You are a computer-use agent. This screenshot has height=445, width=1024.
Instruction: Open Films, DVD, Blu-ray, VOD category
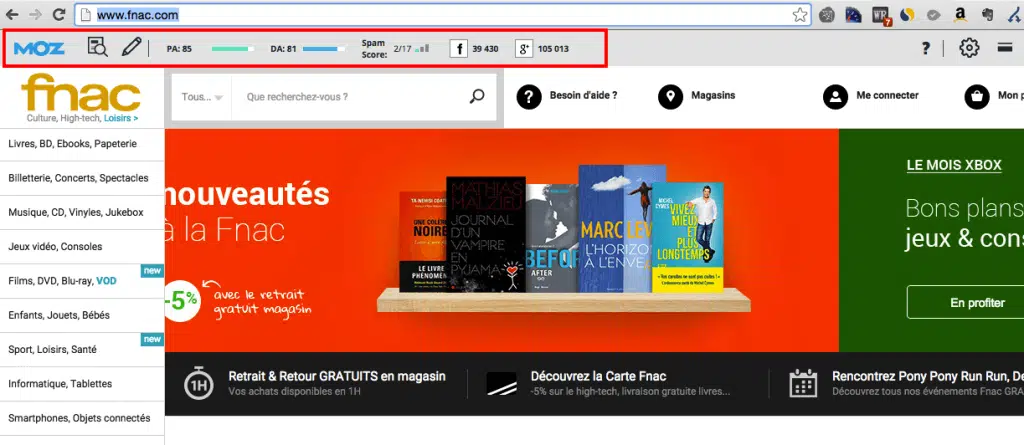(x=82, y=281)
